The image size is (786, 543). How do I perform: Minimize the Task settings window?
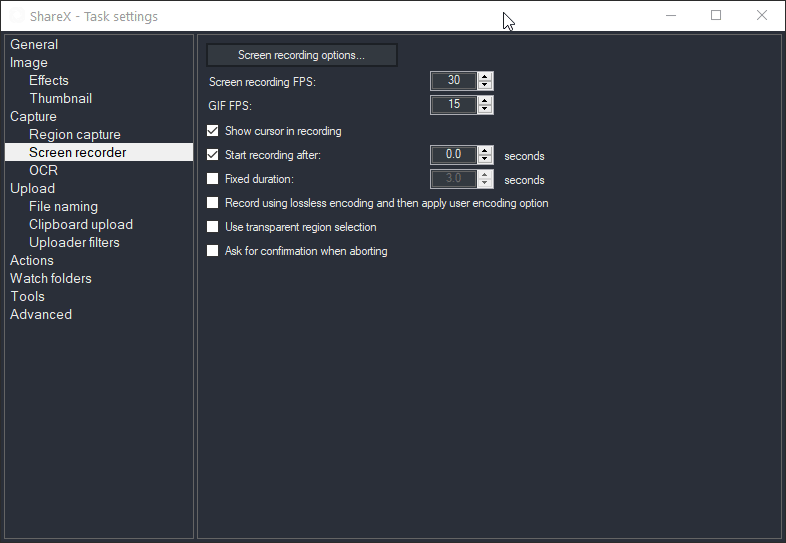pyautogui.click(x=671, y=16)
